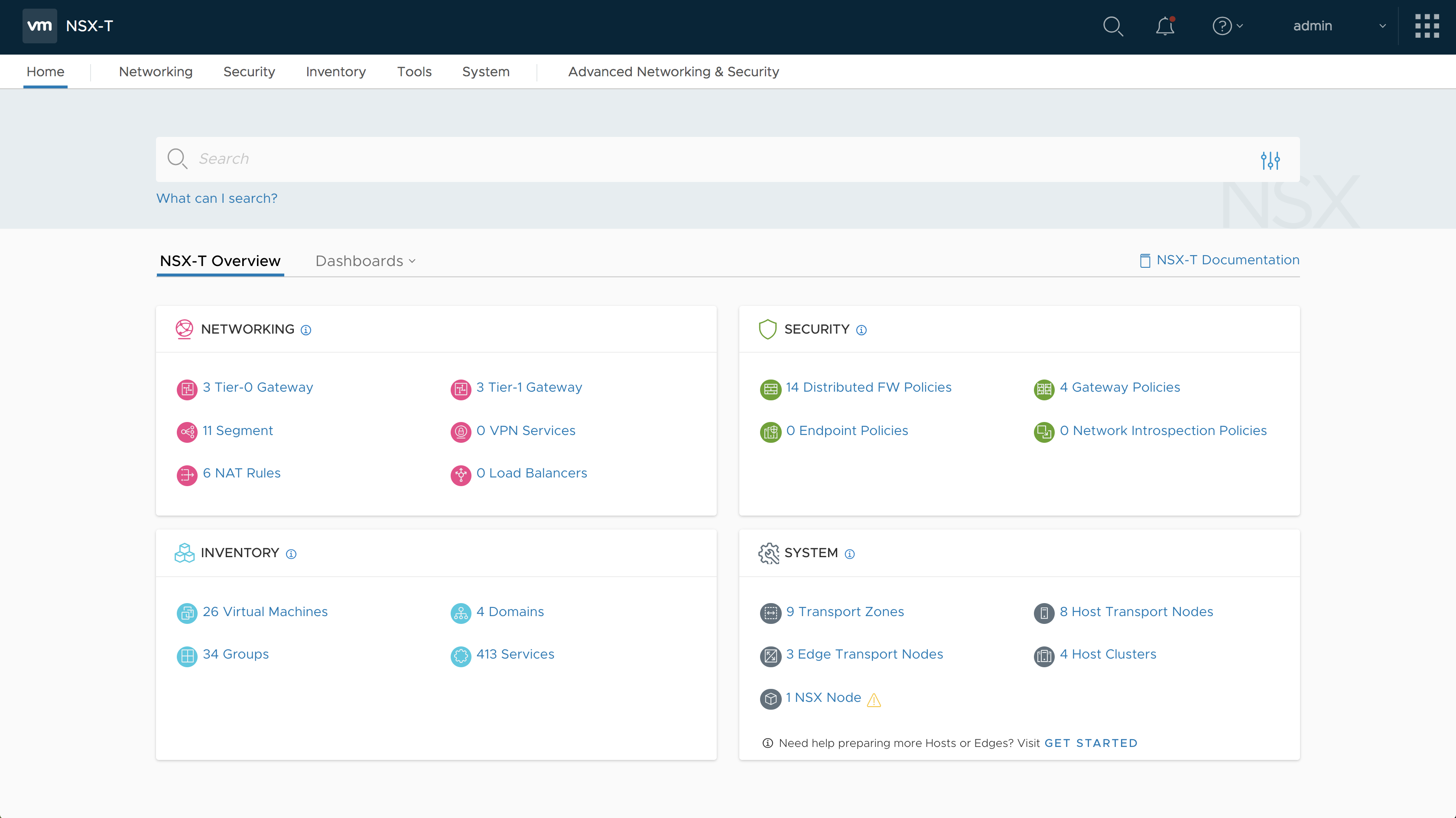Viewport: 1456px width, 818px height.
Task: Open 3 Tier-0 Gateway link
Action: coord(258,387)
